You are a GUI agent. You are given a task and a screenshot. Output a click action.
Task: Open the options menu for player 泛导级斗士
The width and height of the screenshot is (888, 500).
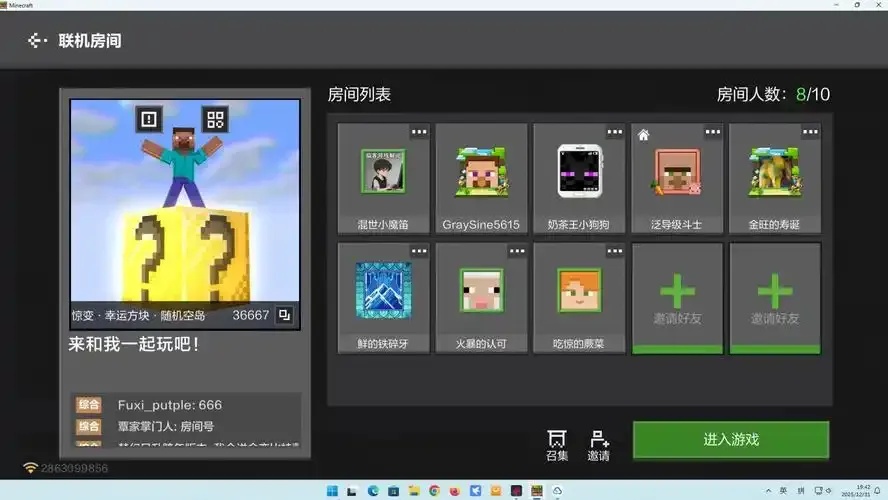click(x=712, y=133)
